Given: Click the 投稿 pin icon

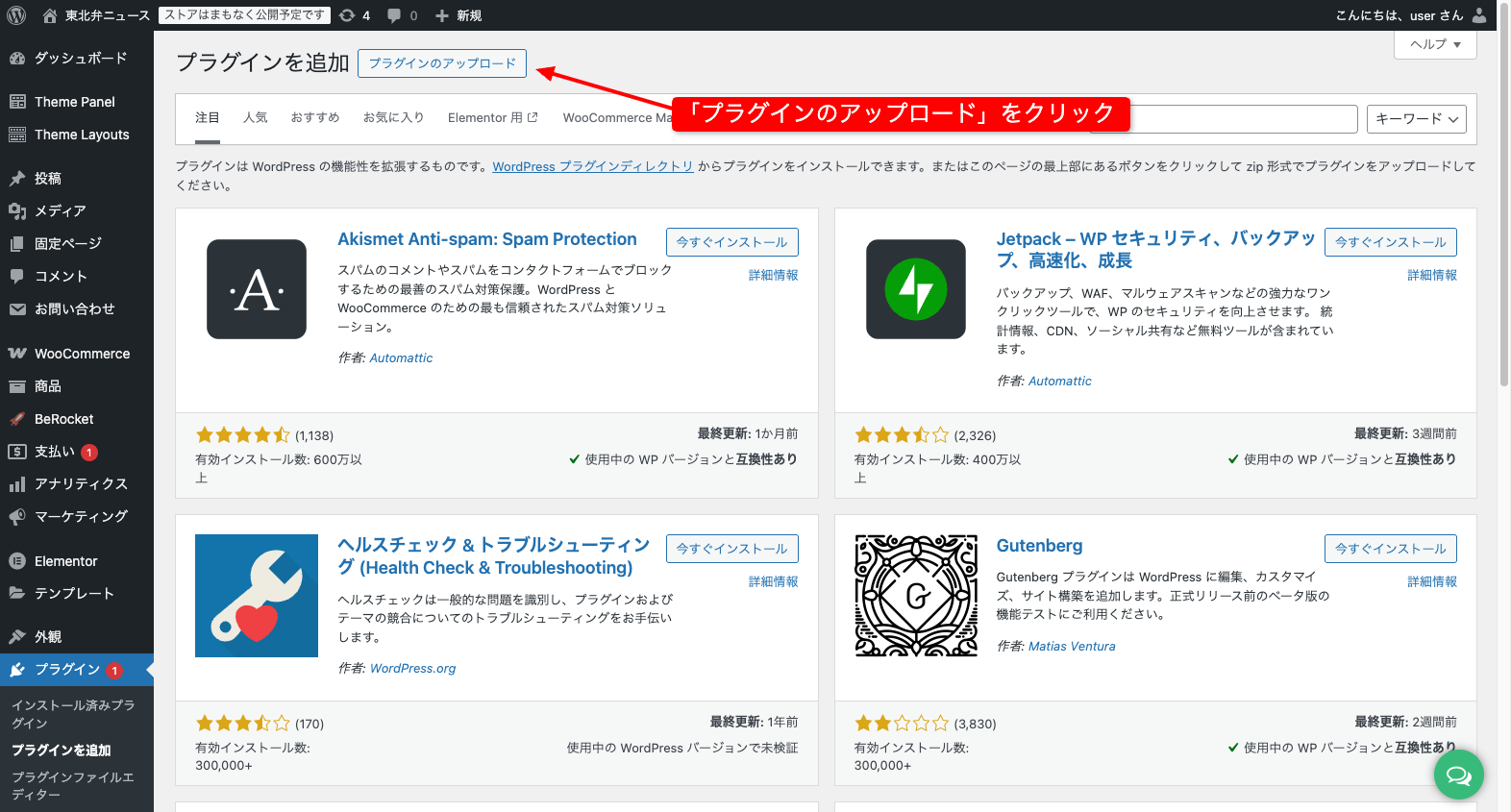Looking at the screenshot, I should [x=17, y=179].
